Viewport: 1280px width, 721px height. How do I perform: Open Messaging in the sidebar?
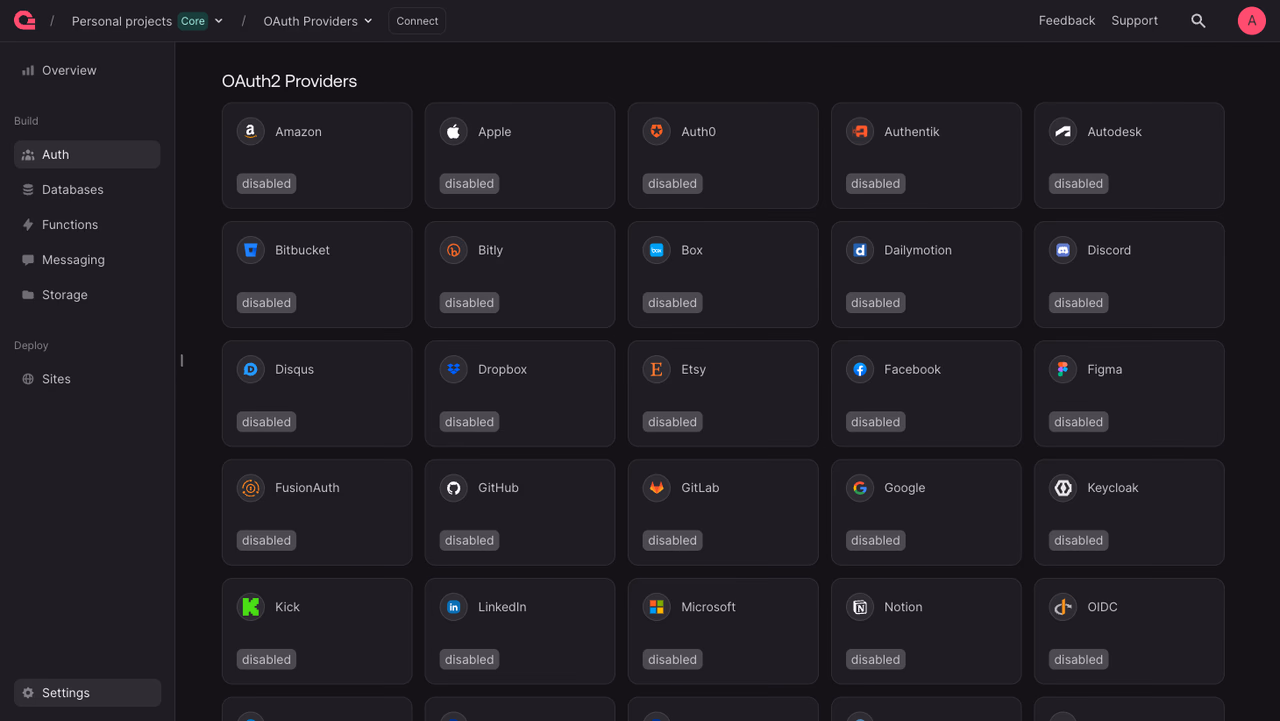(x=87, y=259)
